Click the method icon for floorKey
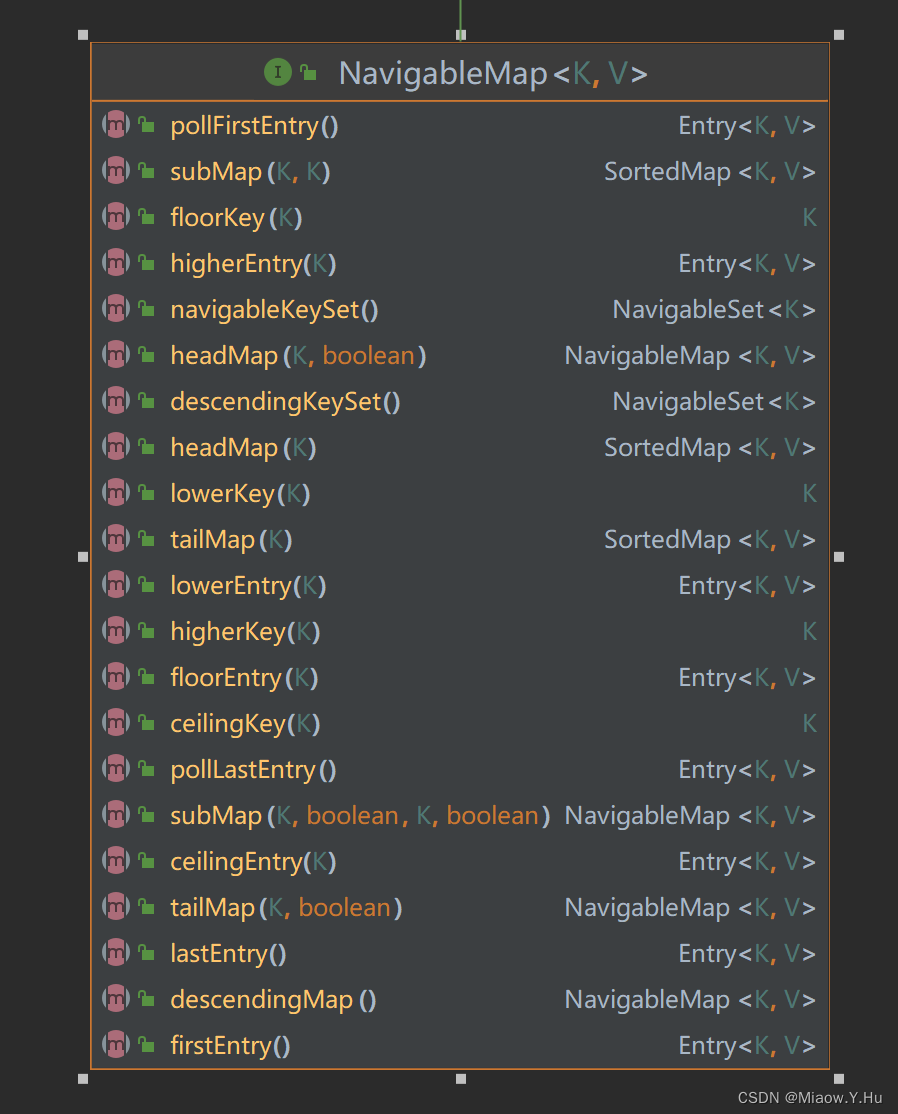Image resolution: width=898 pixels, height=1114 pixels. pyautogui.click(x=116, y=217)
